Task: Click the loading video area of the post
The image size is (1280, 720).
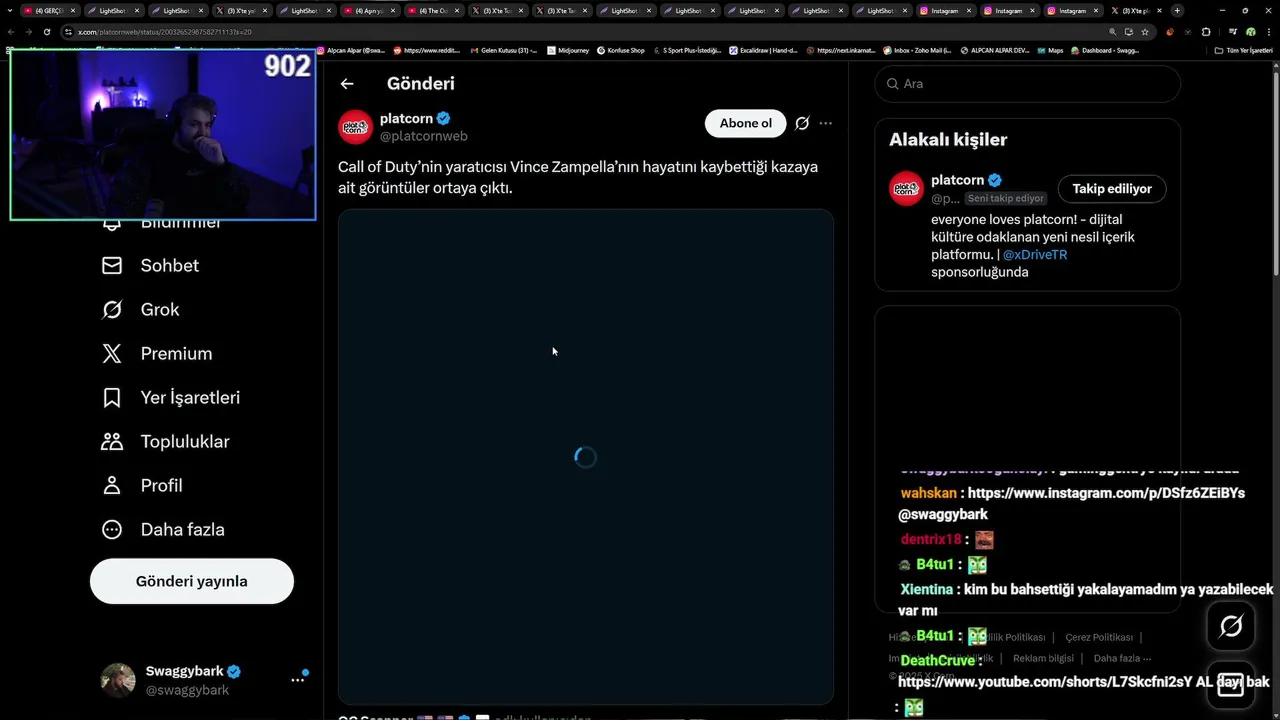Action: (586, 457)
